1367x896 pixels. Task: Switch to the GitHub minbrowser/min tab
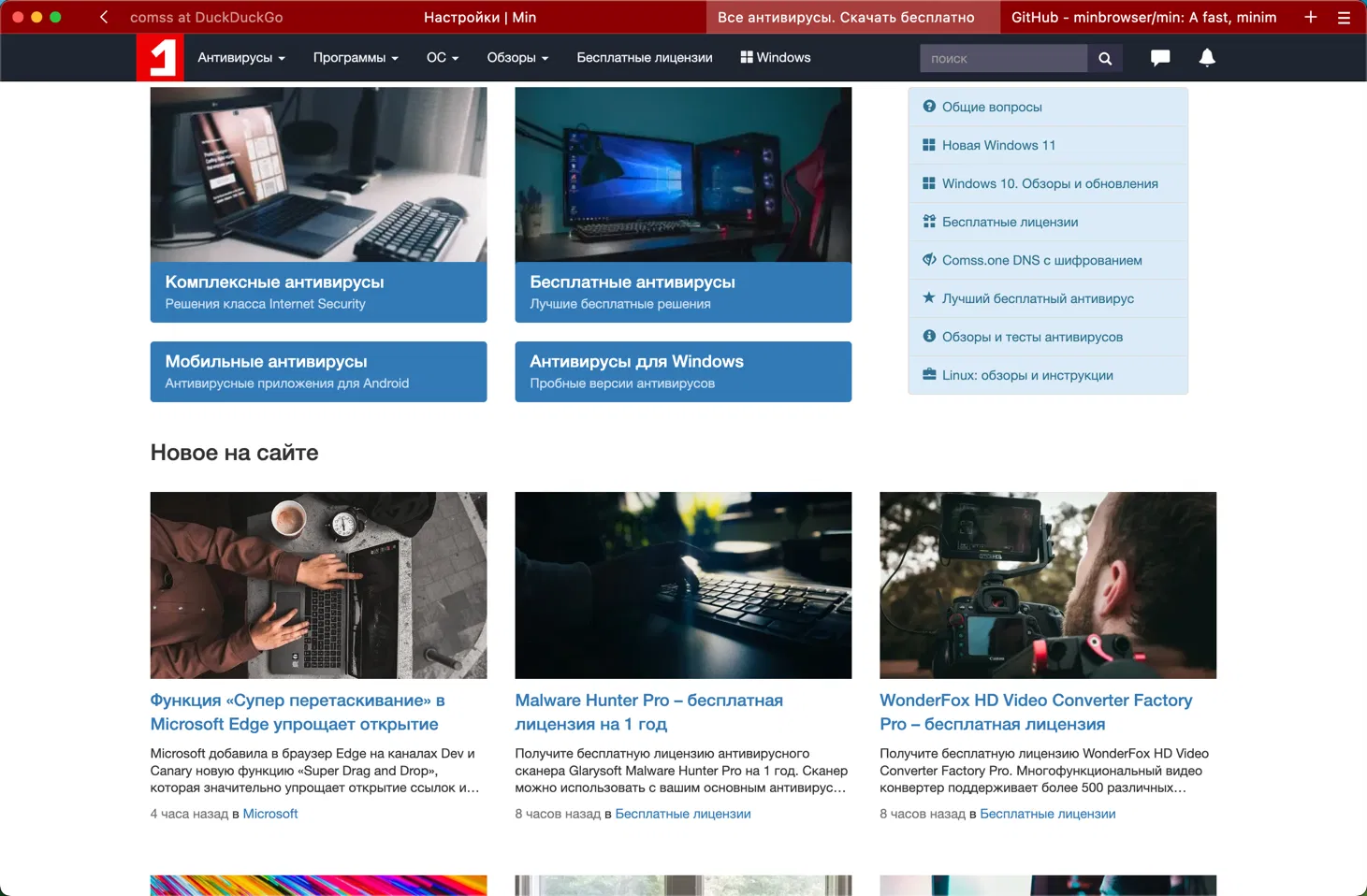point(1143,17)
